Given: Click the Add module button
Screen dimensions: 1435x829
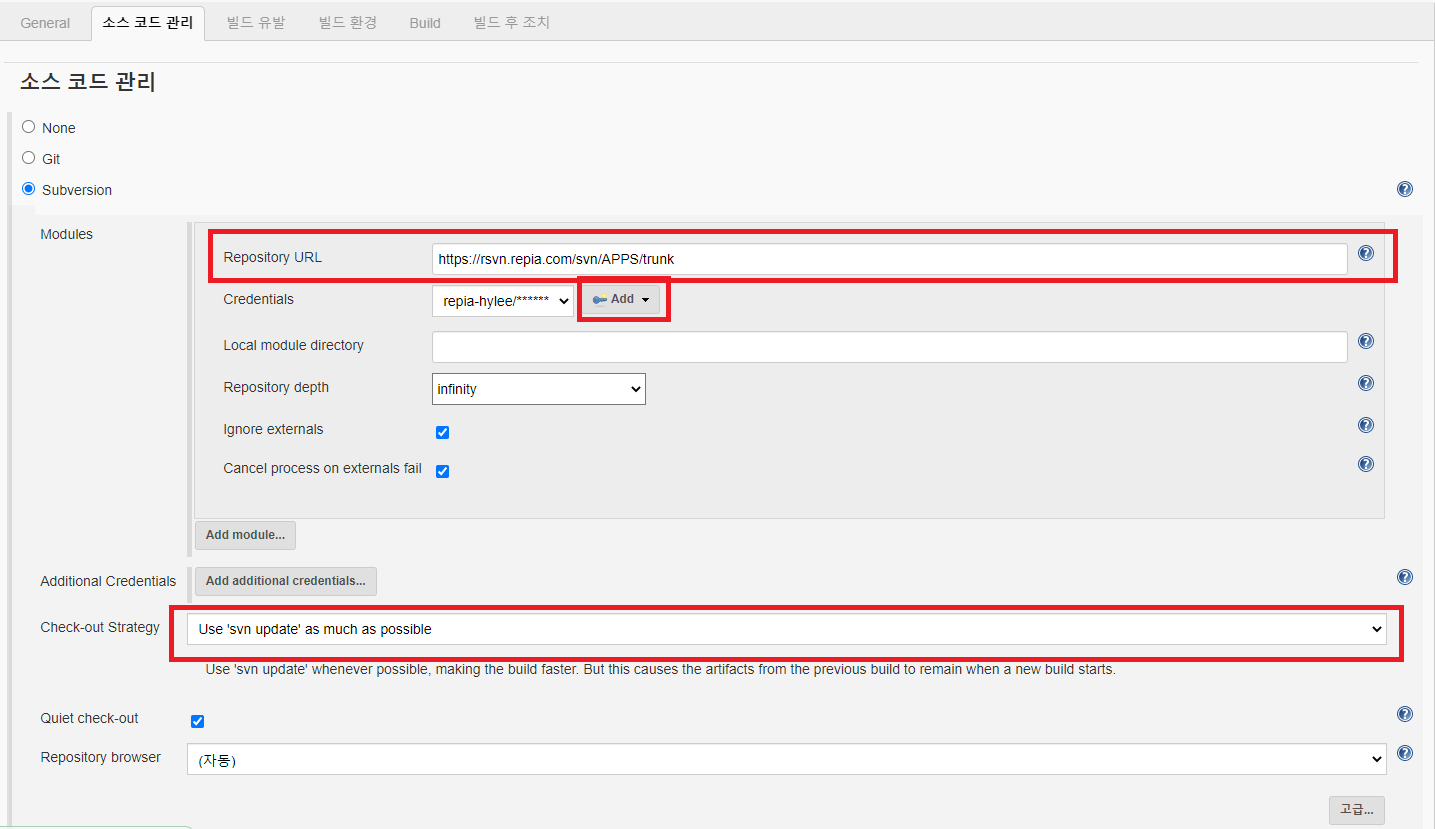Looking at the screenshot, I should pos(245,535).
